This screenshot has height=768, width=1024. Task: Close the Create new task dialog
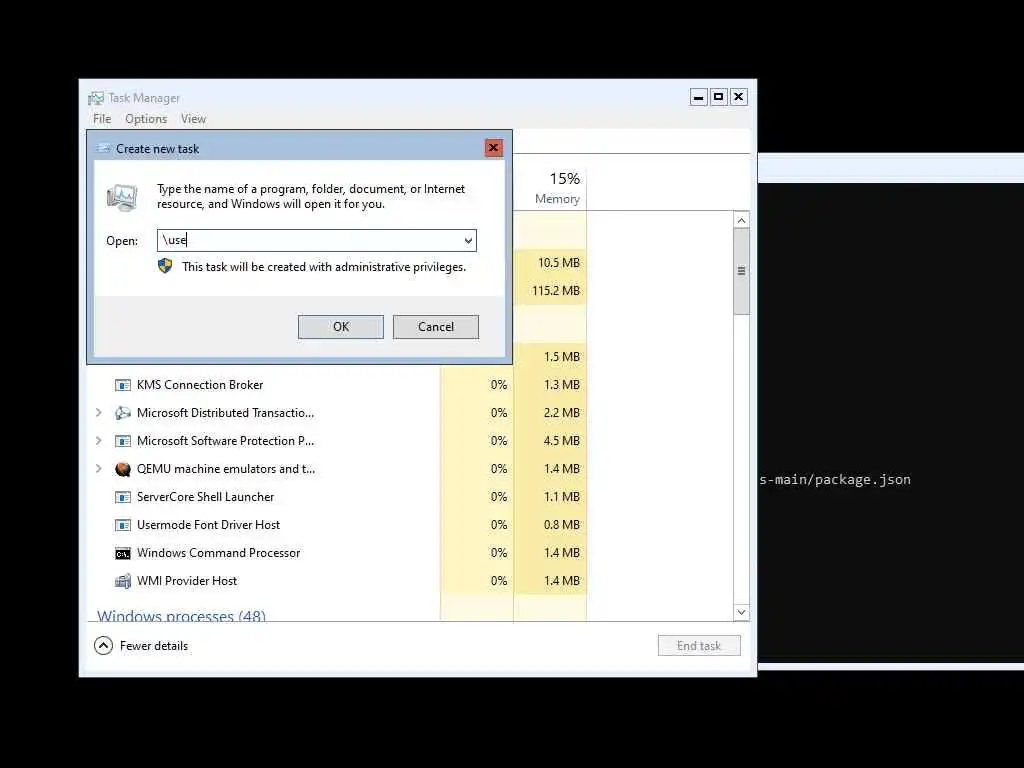(494, 148)
